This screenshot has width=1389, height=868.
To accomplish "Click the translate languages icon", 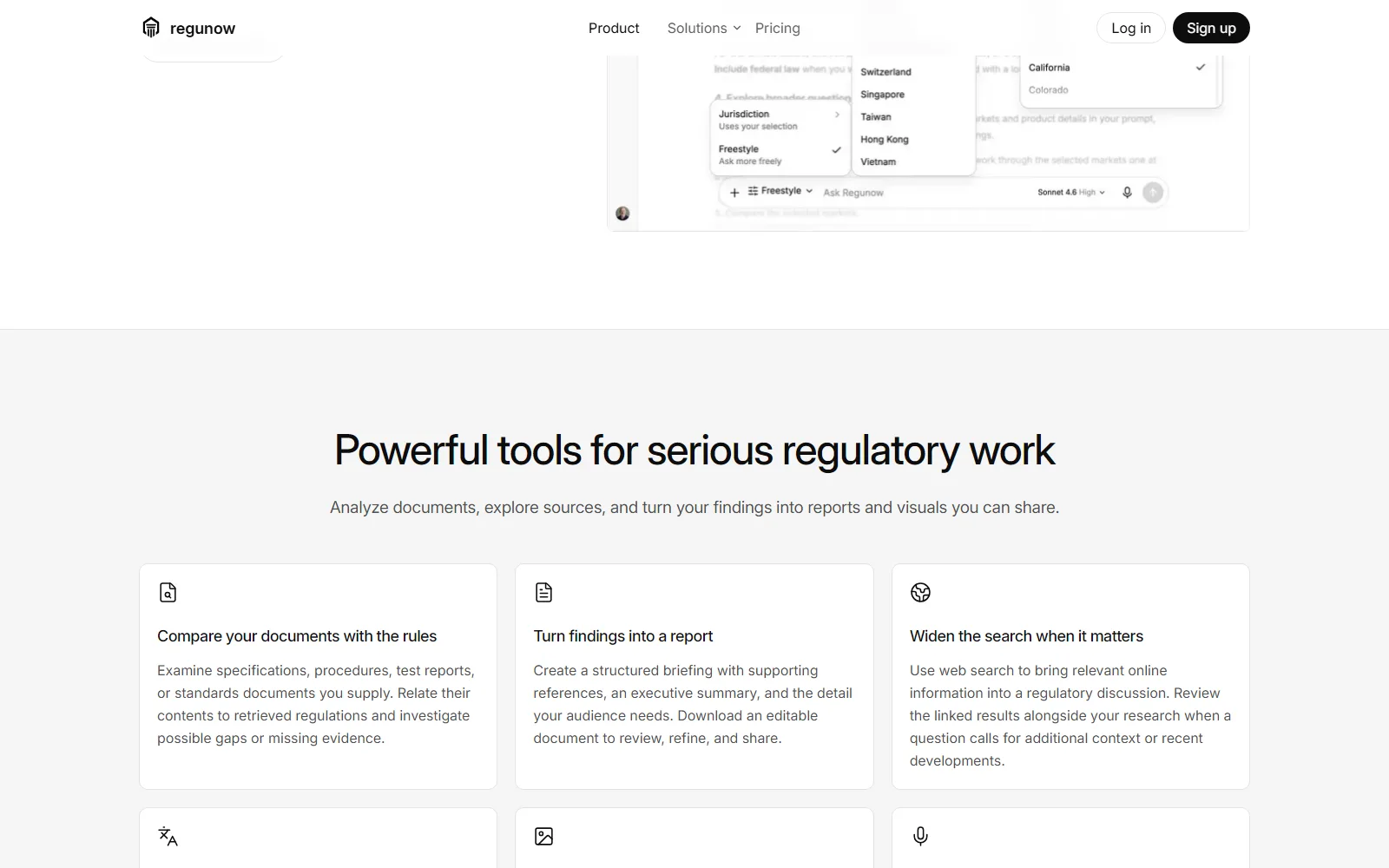I will pyautogui.click(x=168, y=836).
